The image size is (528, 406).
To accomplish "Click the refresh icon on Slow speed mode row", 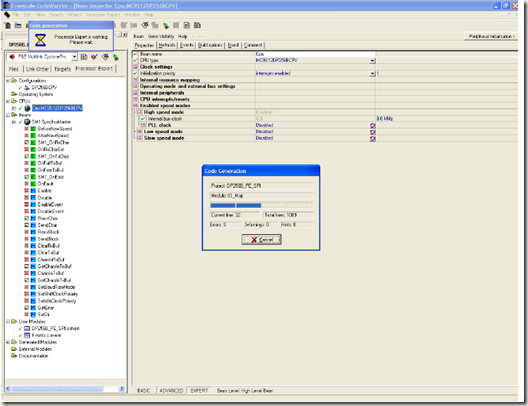I will [372, 138].
